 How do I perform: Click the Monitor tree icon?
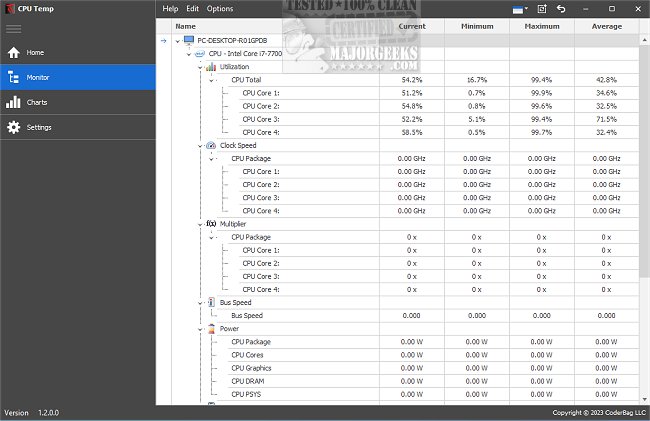[x=13, y=77]
